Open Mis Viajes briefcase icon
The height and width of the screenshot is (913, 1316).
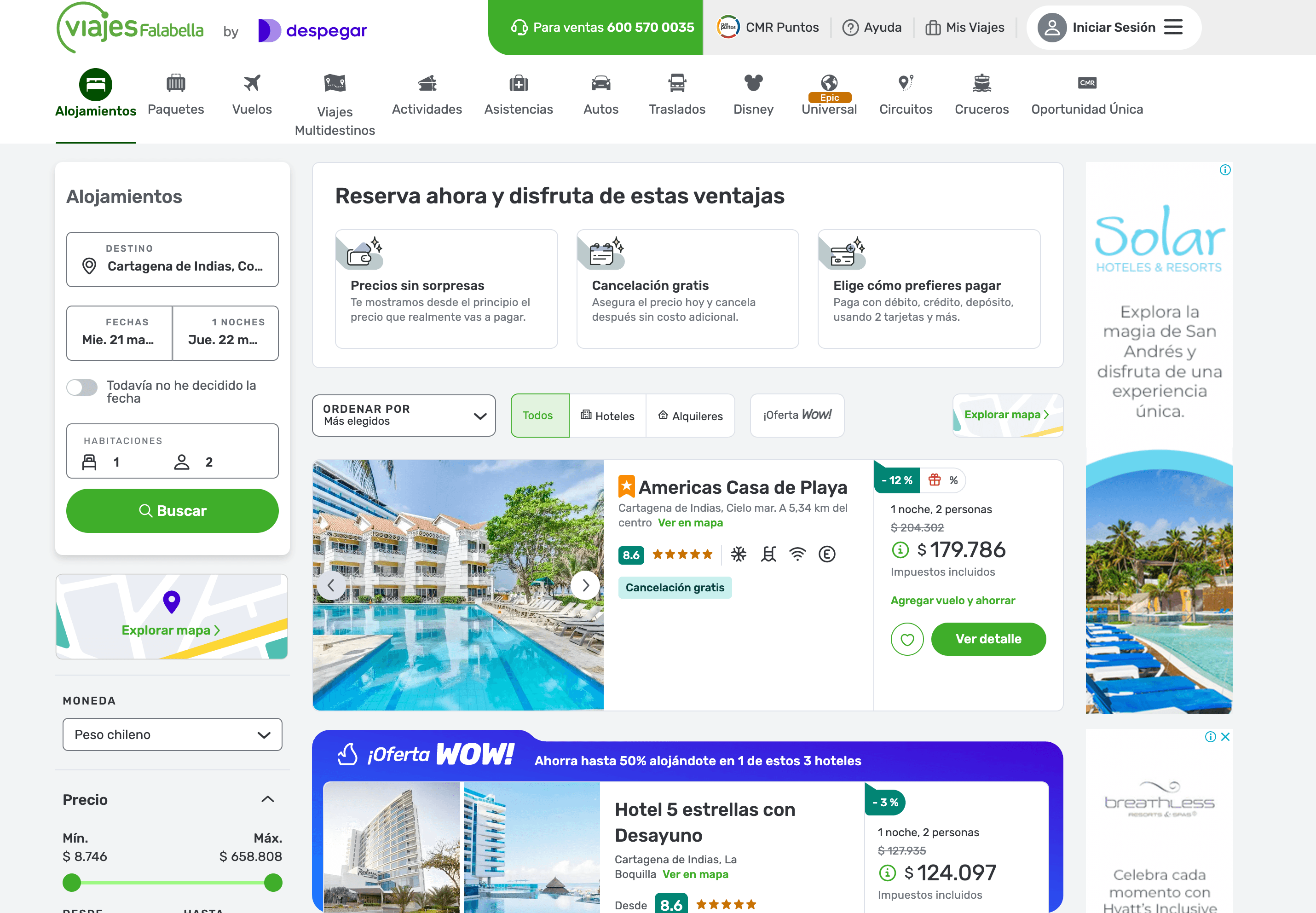pyautogui.click(x=933, y=27)
